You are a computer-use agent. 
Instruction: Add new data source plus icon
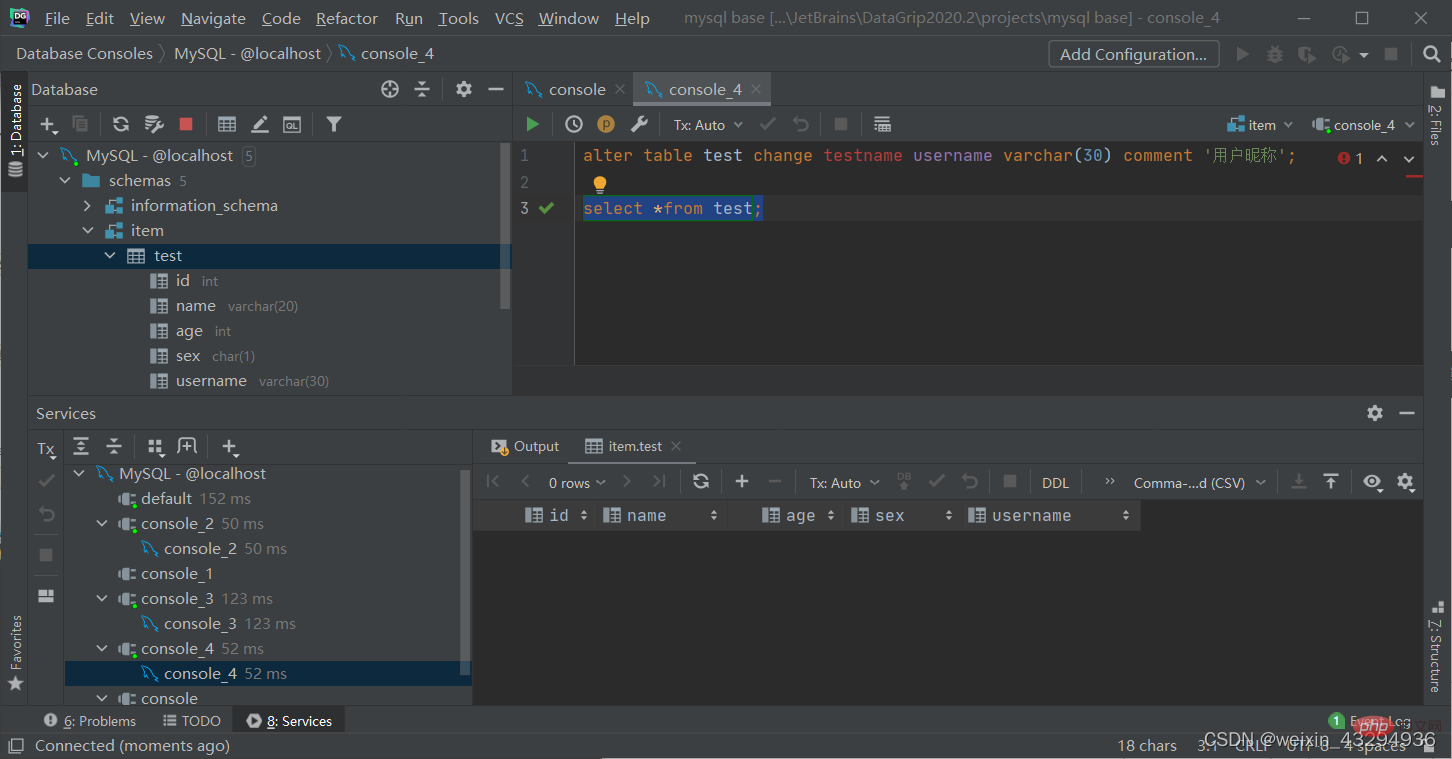point(48,124)
